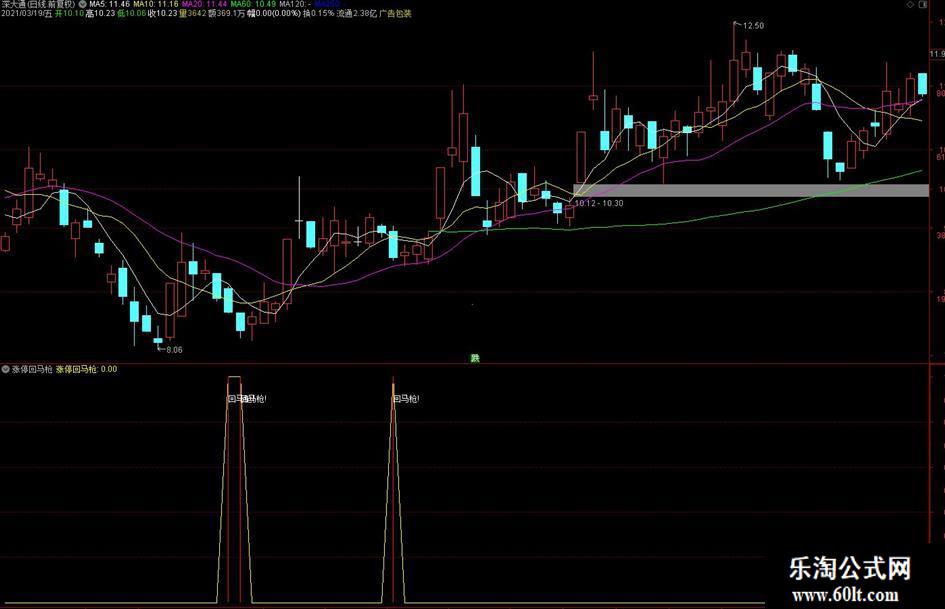
Task: Select the MA10: 11.16 label
Action: coord(156,4)
